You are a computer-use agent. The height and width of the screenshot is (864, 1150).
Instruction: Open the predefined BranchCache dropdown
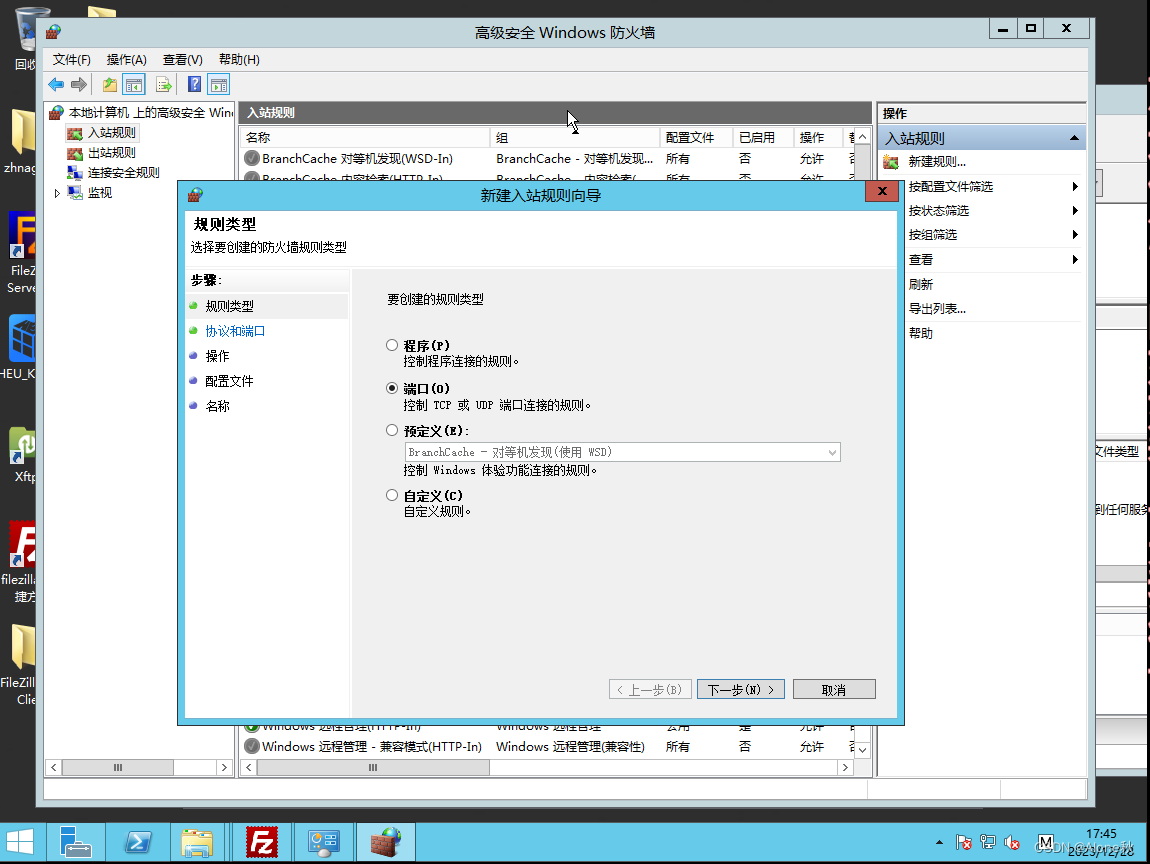tap(623, 452)
